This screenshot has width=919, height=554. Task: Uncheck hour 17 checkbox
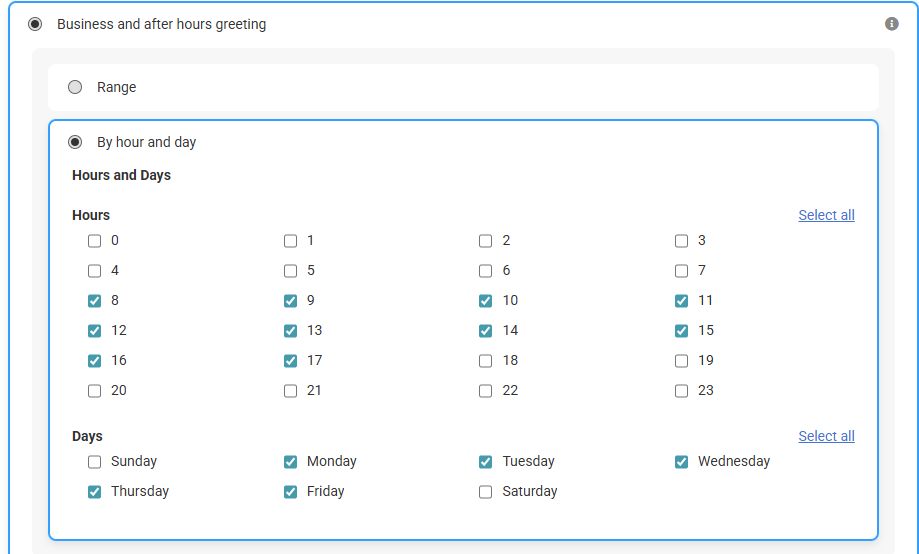point(290,361)
